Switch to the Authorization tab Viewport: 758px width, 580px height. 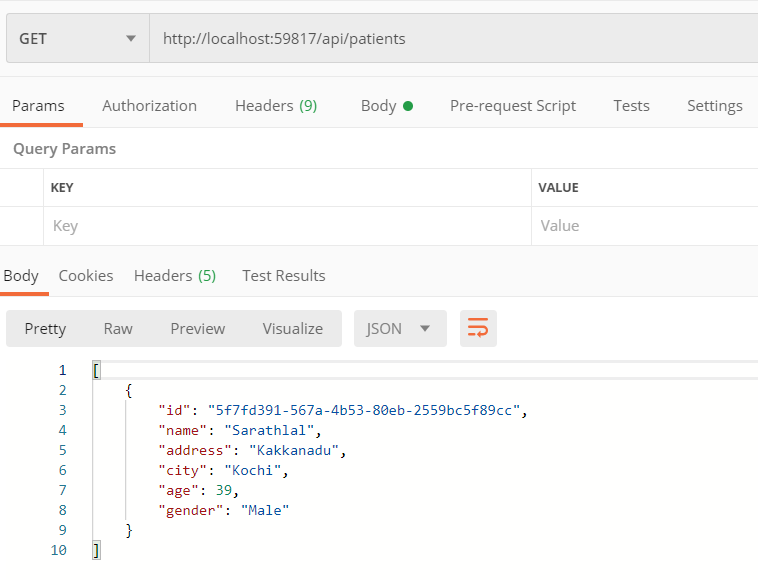coord(149,106)
